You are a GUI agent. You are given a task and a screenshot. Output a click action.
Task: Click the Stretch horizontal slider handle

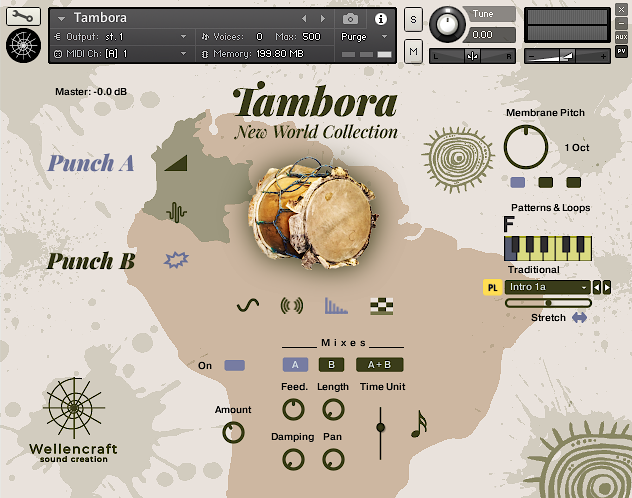tap(548, 303)
